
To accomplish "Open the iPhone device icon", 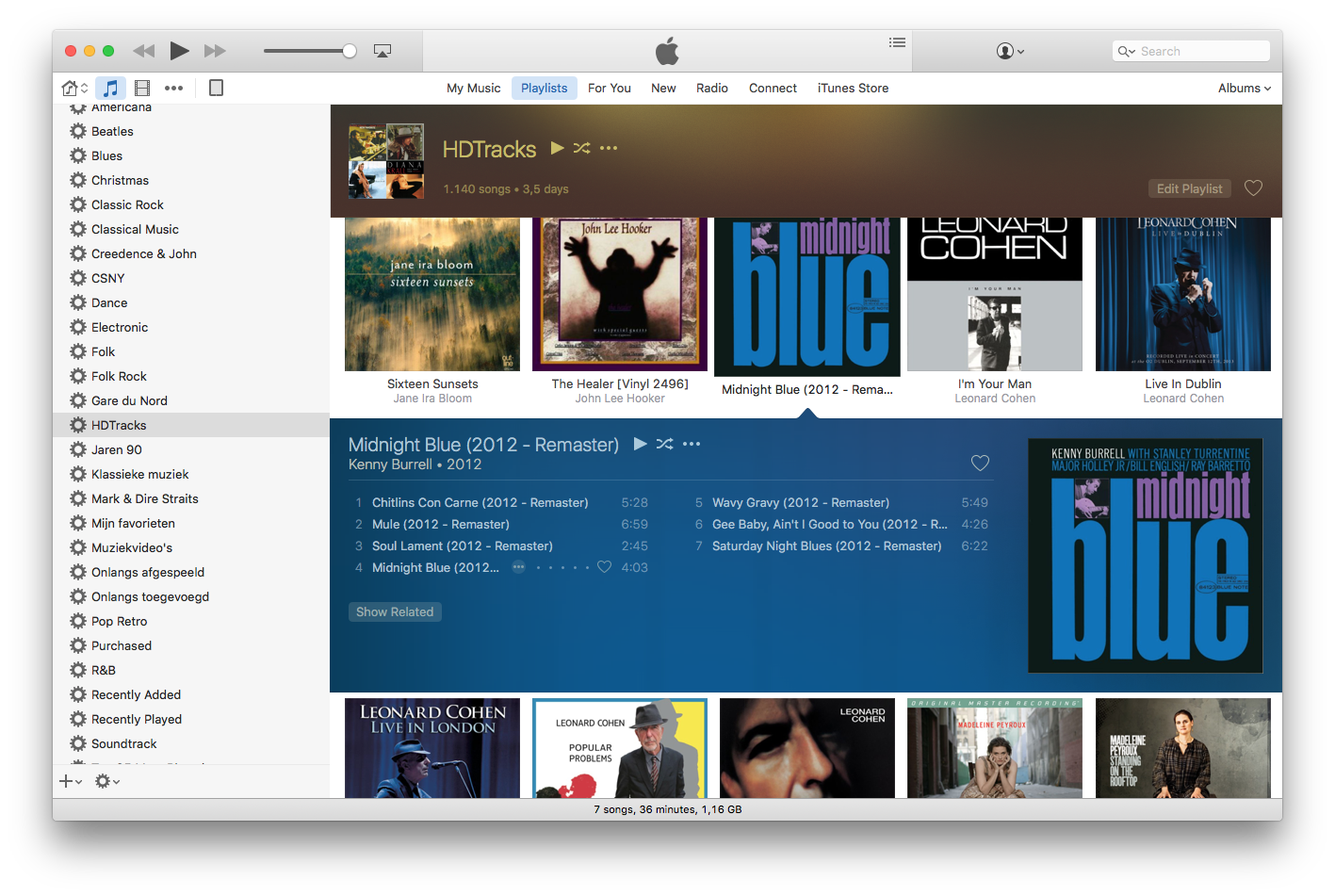I will 216,88.
